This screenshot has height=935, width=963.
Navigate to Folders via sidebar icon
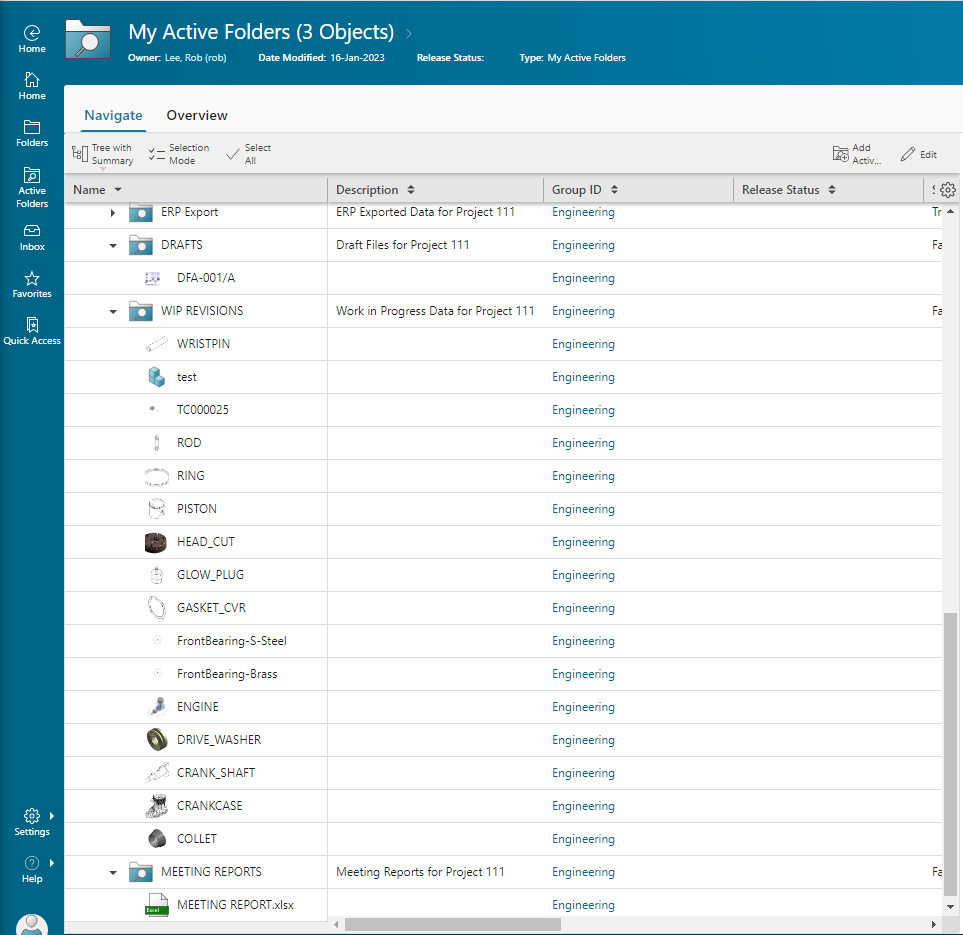[x=32, y=131]
